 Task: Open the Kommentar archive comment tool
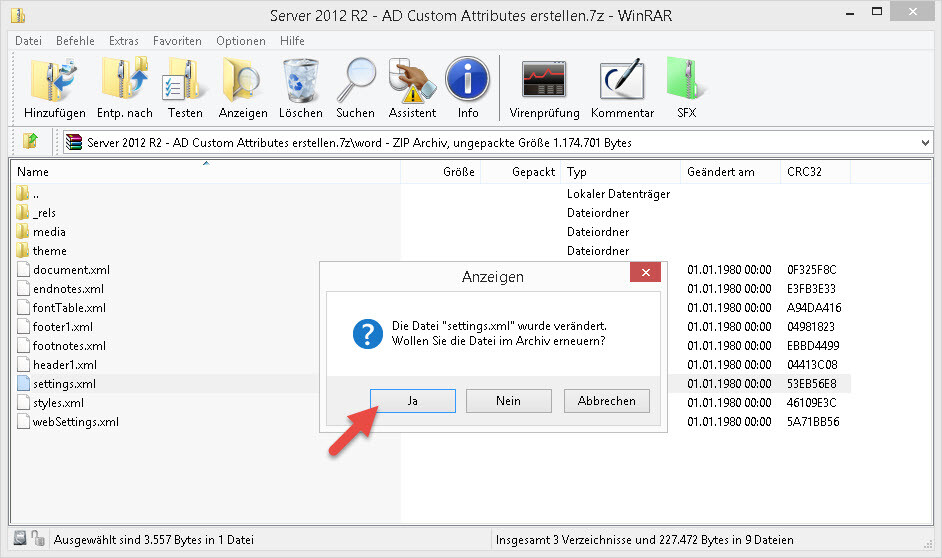pos(622,87)
